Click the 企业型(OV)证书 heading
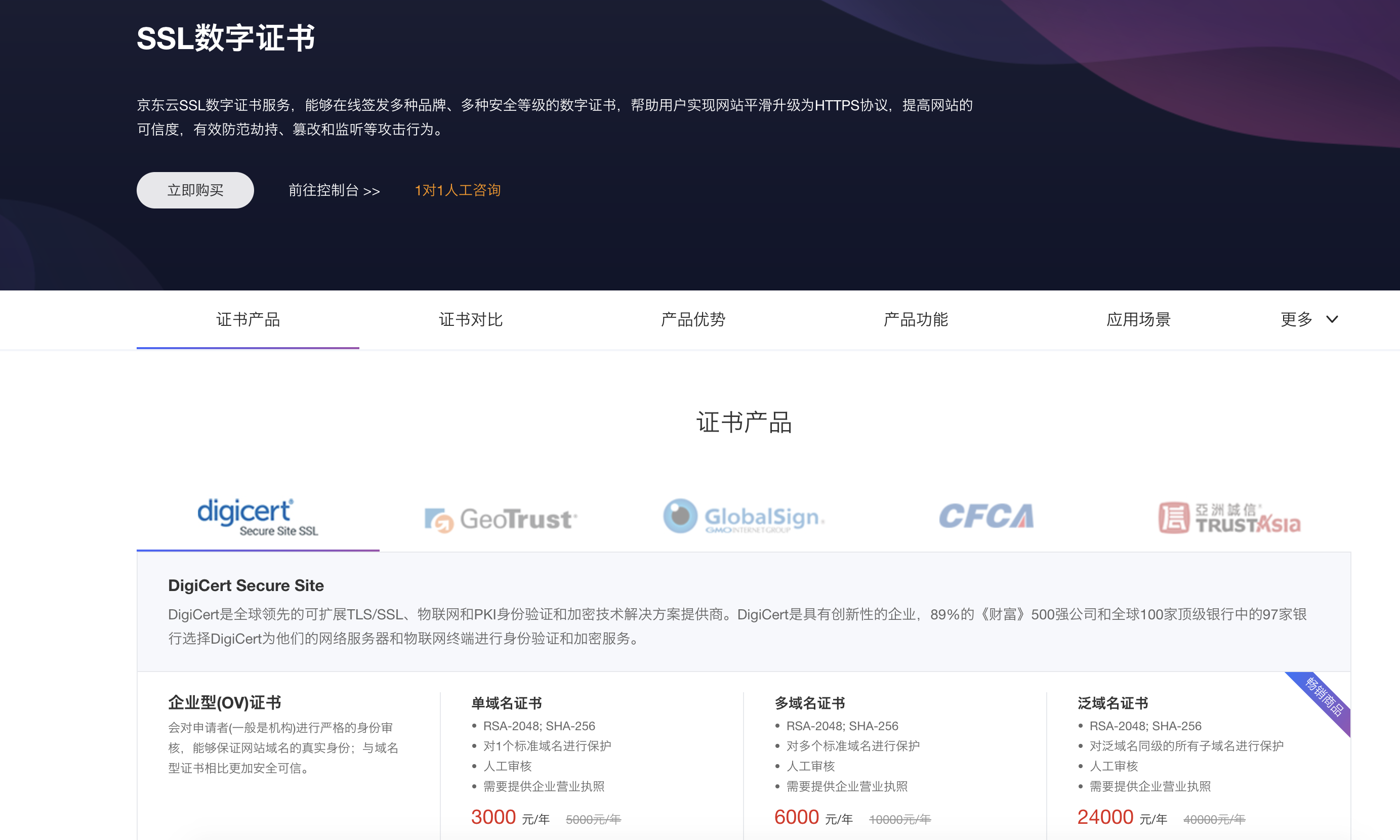Screen dimensions: 1400x840 click(225, 702)
